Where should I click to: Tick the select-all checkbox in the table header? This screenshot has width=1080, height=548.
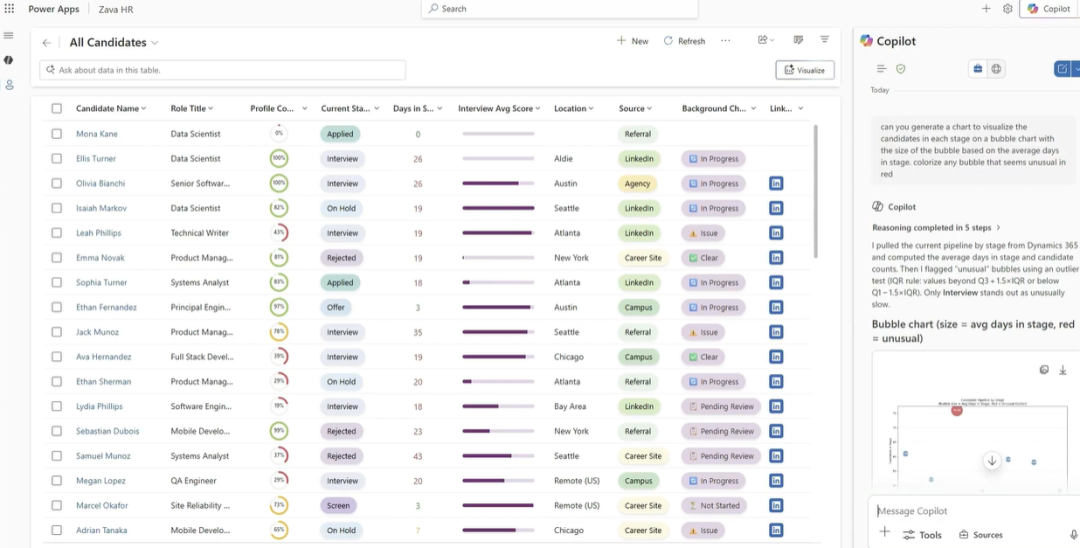click(x=56, y=108)
